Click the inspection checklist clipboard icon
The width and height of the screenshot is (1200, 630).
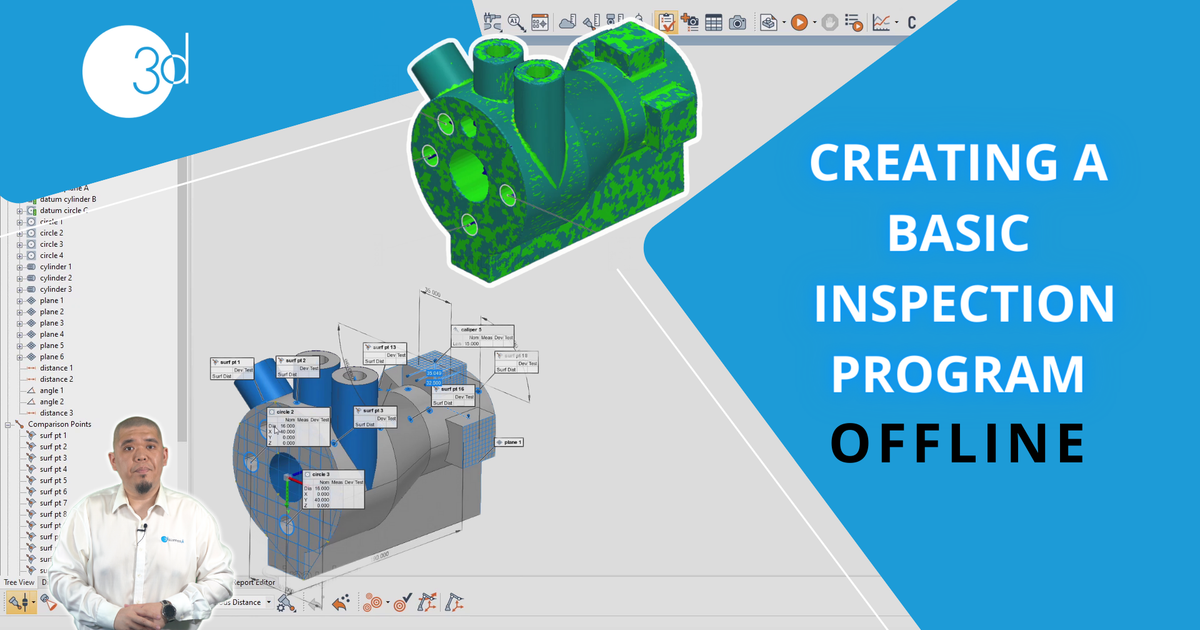coord(666,21)
